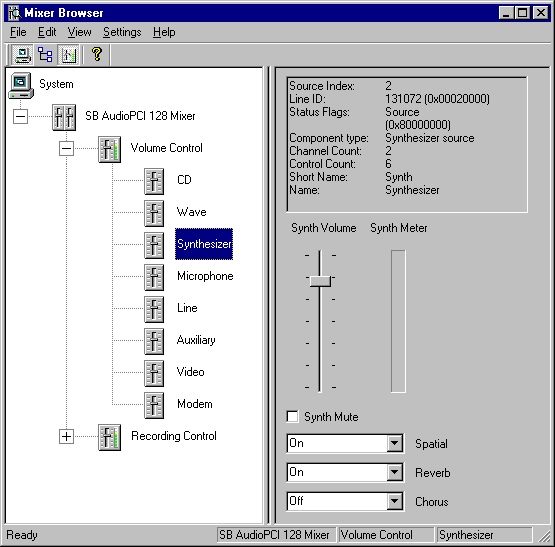
Task: Click the yellow question mark help icon
Action: point(97,55)
